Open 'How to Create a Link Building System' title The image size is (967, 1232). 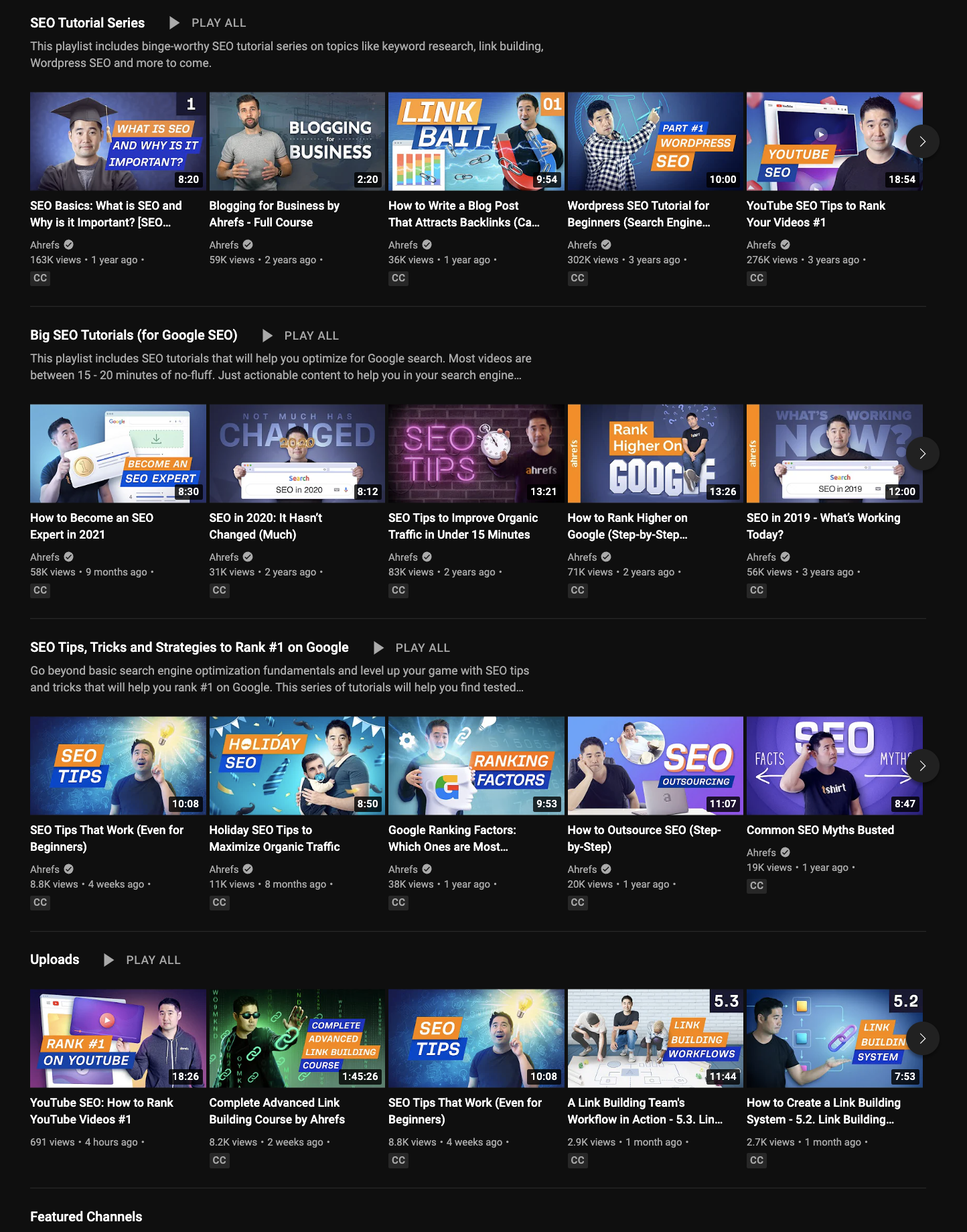pyautogui.click(x=824, y=1111)
